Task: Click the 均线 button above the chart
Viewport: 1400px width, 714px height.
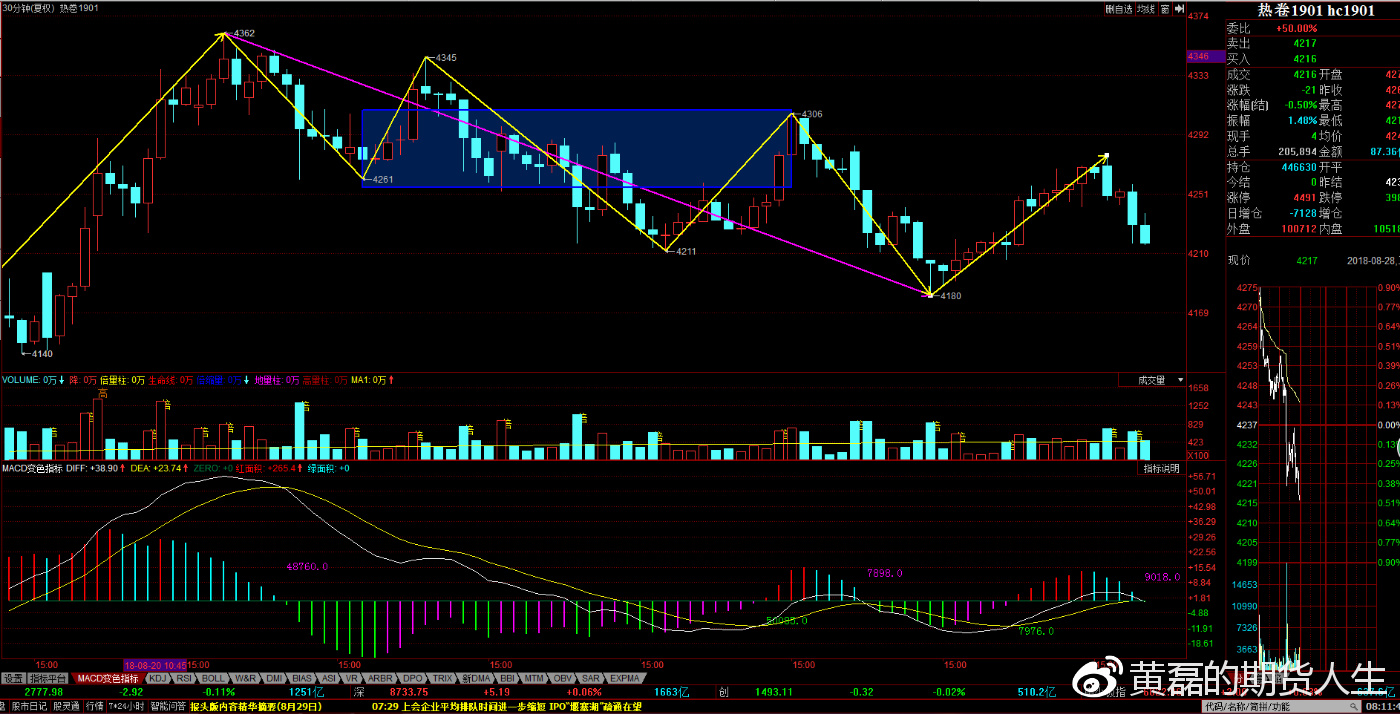Action: (x=1145, y=9)
